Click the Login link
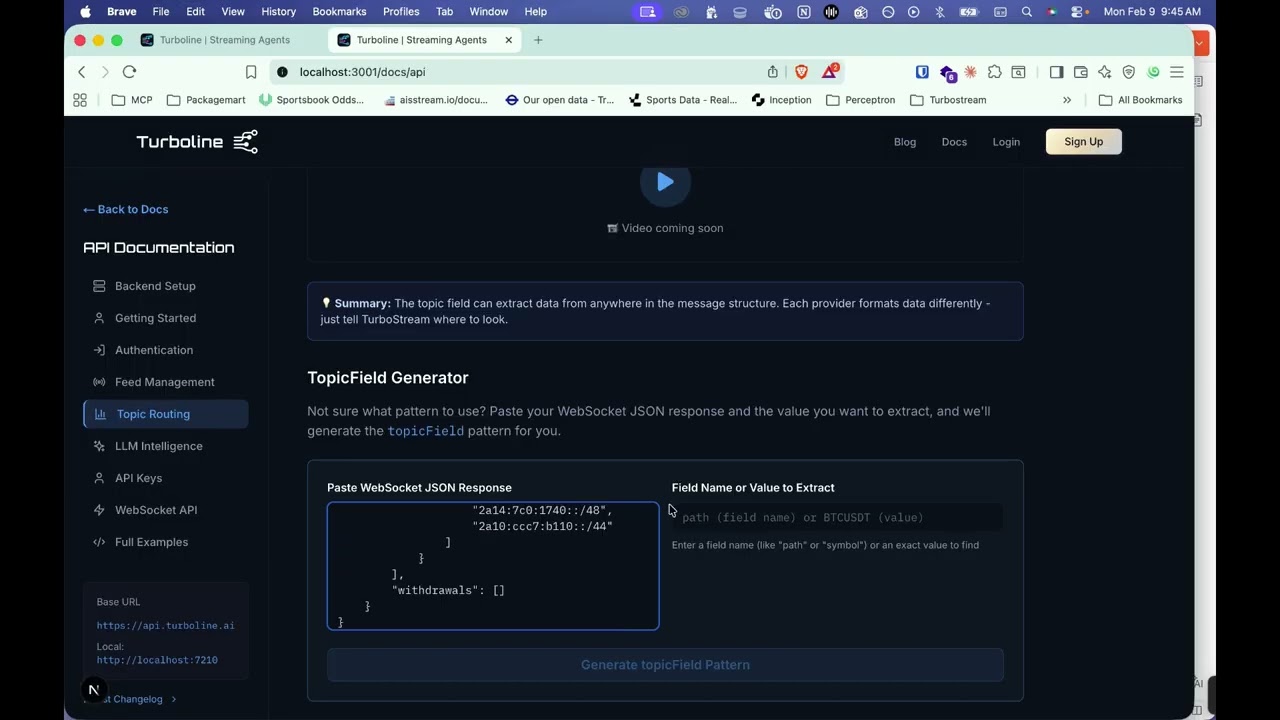1280x720 pixels. pyautogui.click(x=1006, y=142)
